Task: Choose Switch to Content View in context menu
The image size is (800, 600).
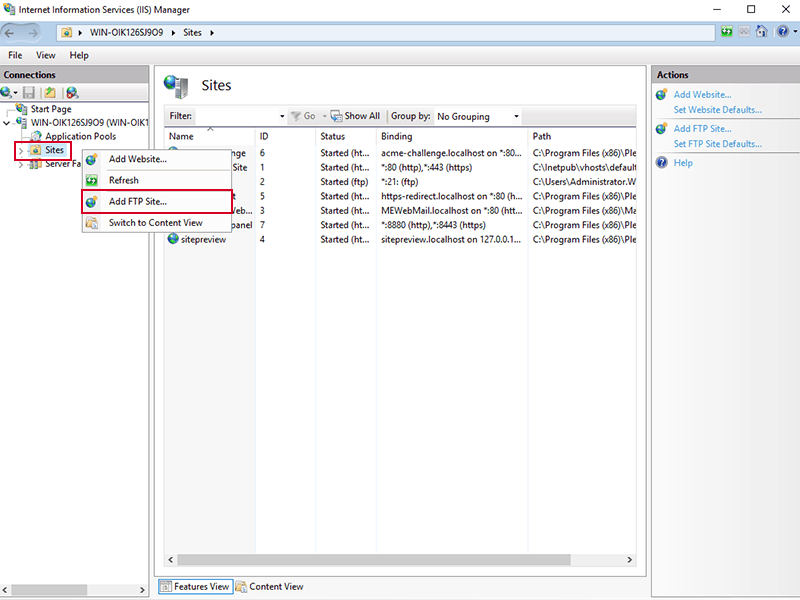Action: [x=157, y=222]
